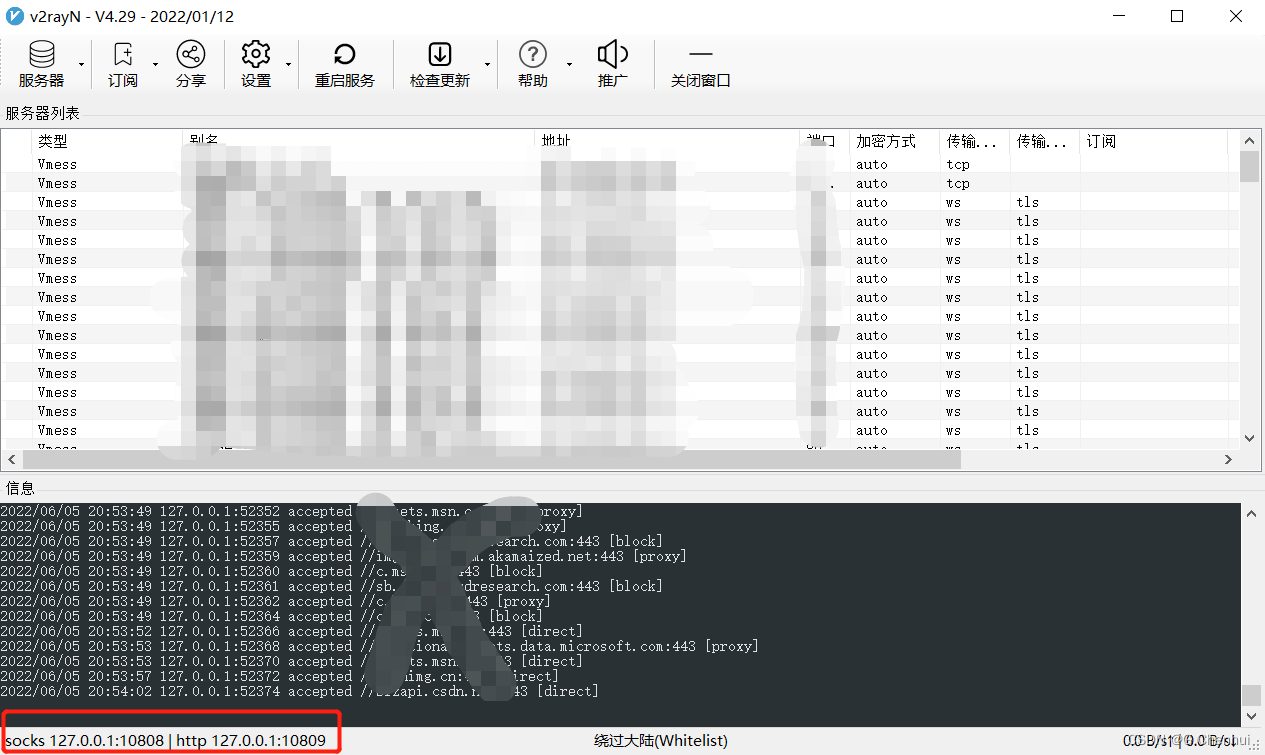1265x755 pixels.
Task: Click the 信息 log panel label
Action: [x=20, y=488]
